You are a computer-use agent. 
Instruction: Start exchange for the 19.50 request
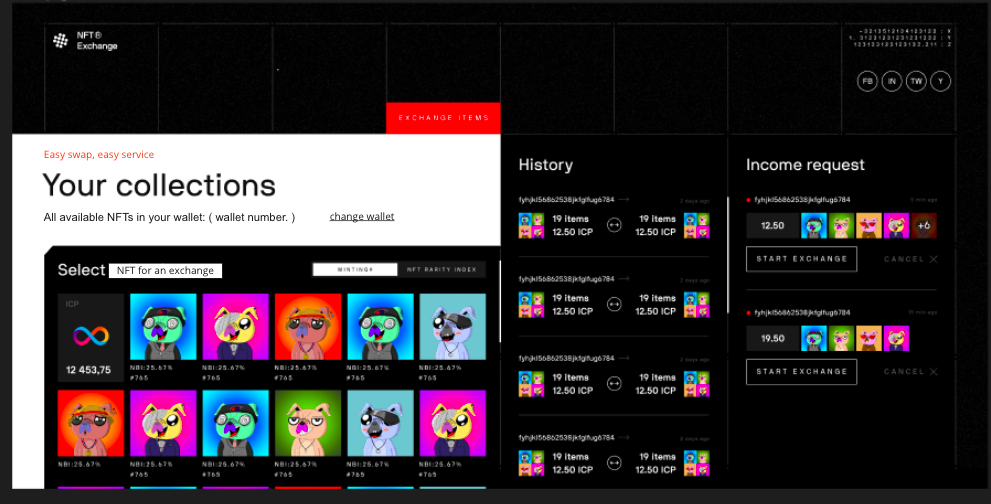[801, 372]
